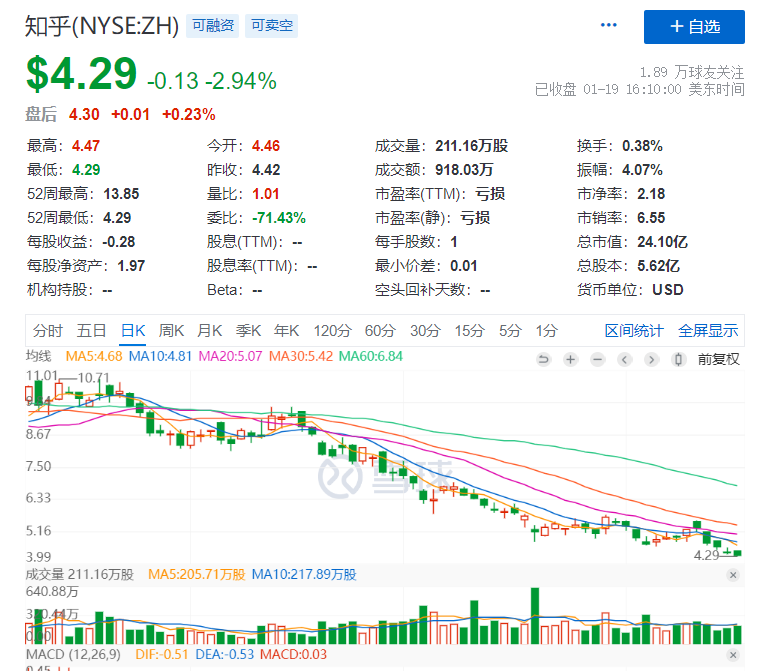Screen dimensions: 759x671
Task: Click the MACD (12,26,9) label
Action: tap(73, 655)
